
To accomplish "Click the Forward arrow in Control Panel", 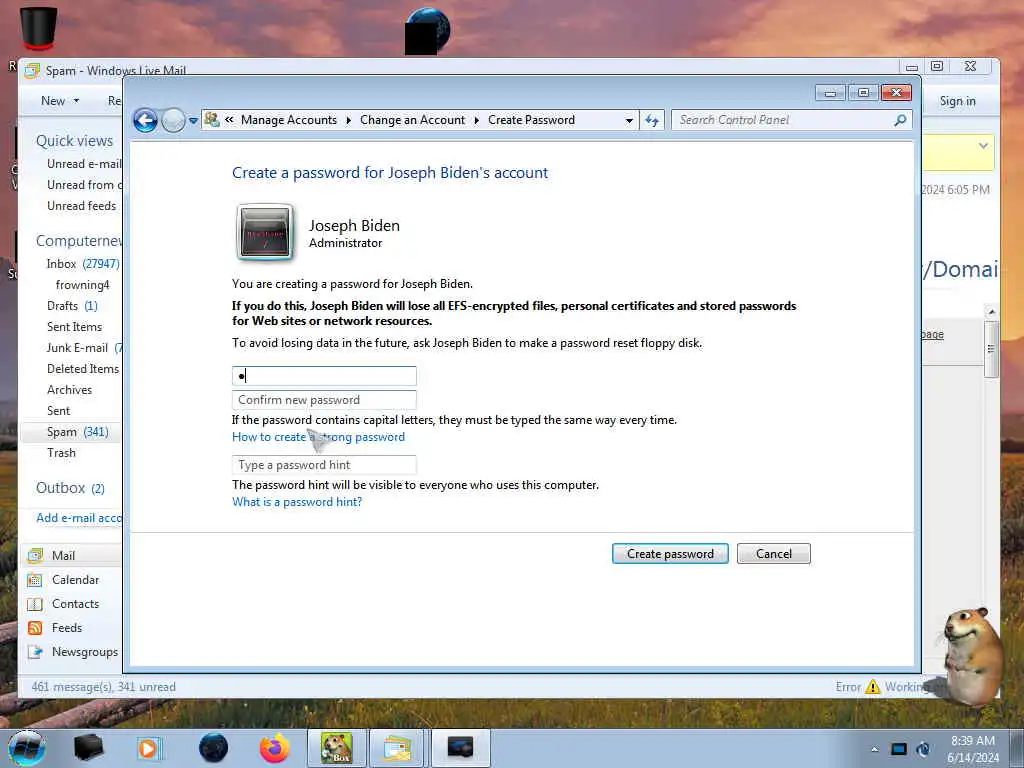I will (173, 120).
